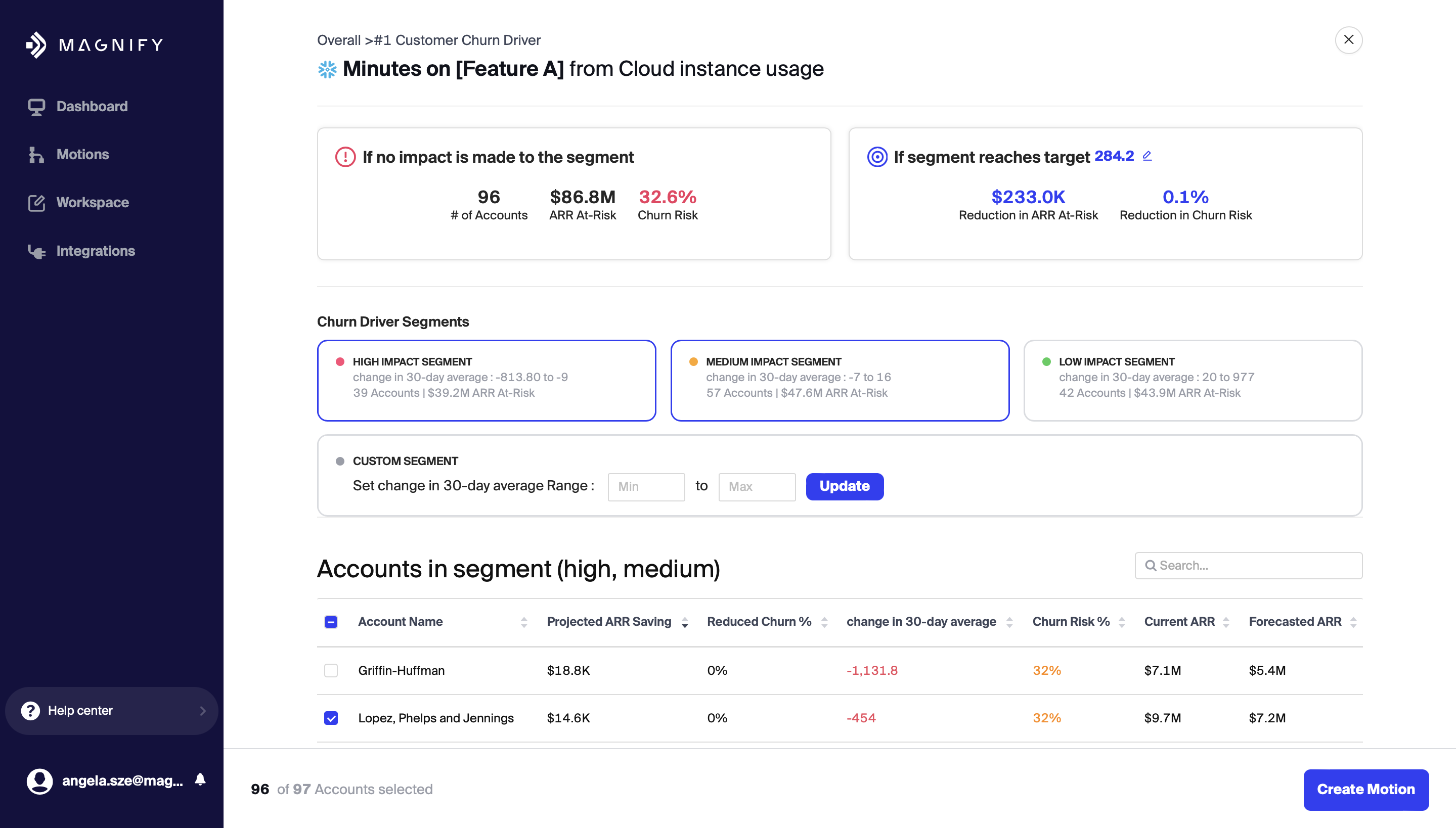Check the Griffin-Huffman account checkbox
Viewport: 1456px width, 828px height.
coord(331,670)
